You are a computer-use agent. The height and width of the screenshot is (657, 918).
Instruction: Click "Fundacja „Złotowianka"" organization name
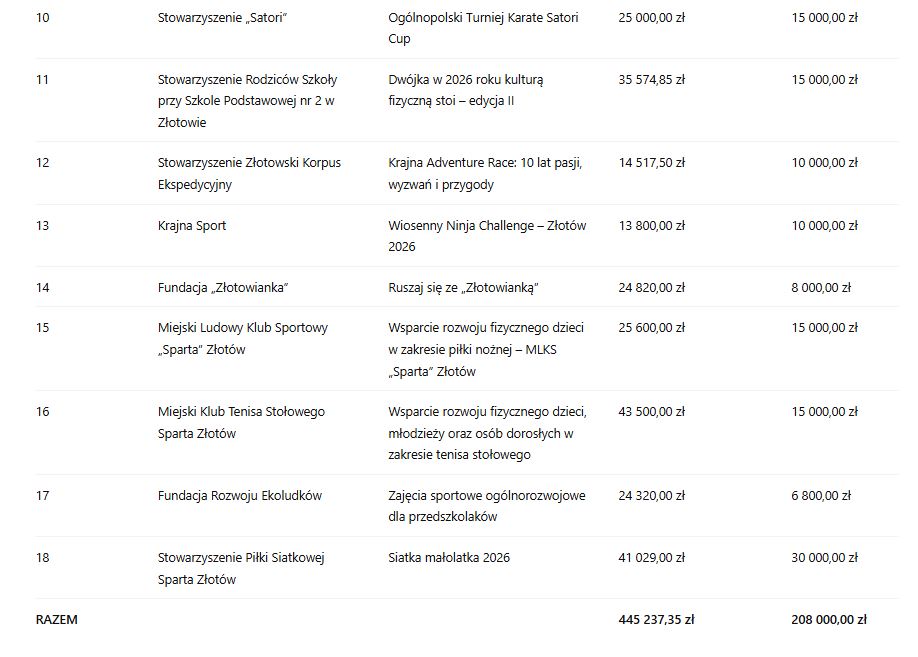[x=223, y=288]
